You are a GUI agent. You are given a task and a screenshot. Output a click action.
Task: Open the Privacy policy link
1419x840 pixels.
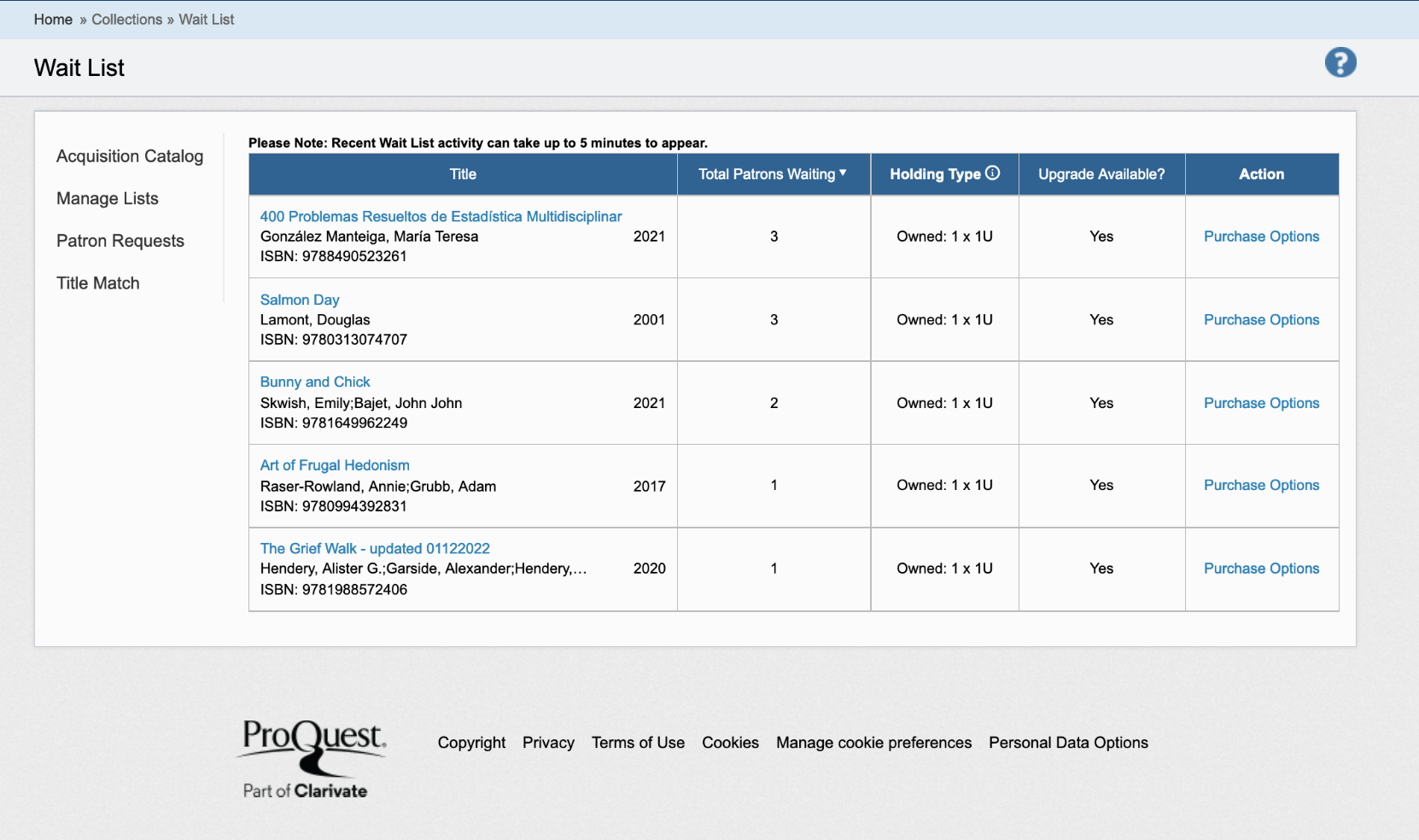pyautogui.click(x=548, y=743)
